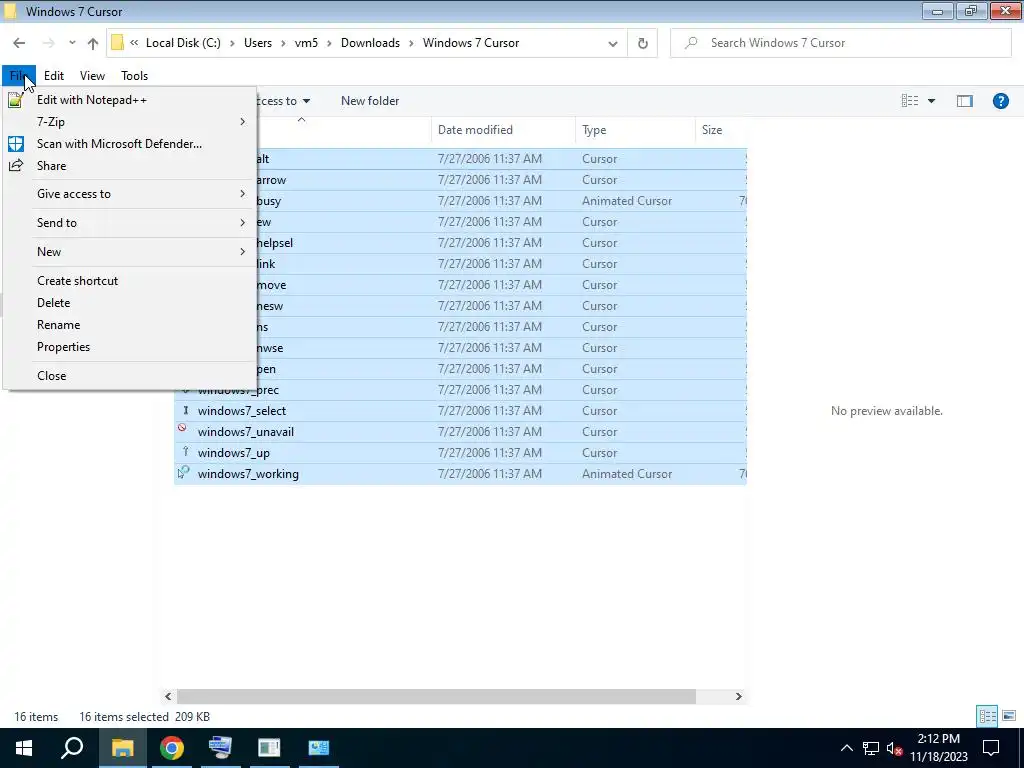1024x768 pixels.
Task: Open the Tools menu
Action: (x=135, y=76)
